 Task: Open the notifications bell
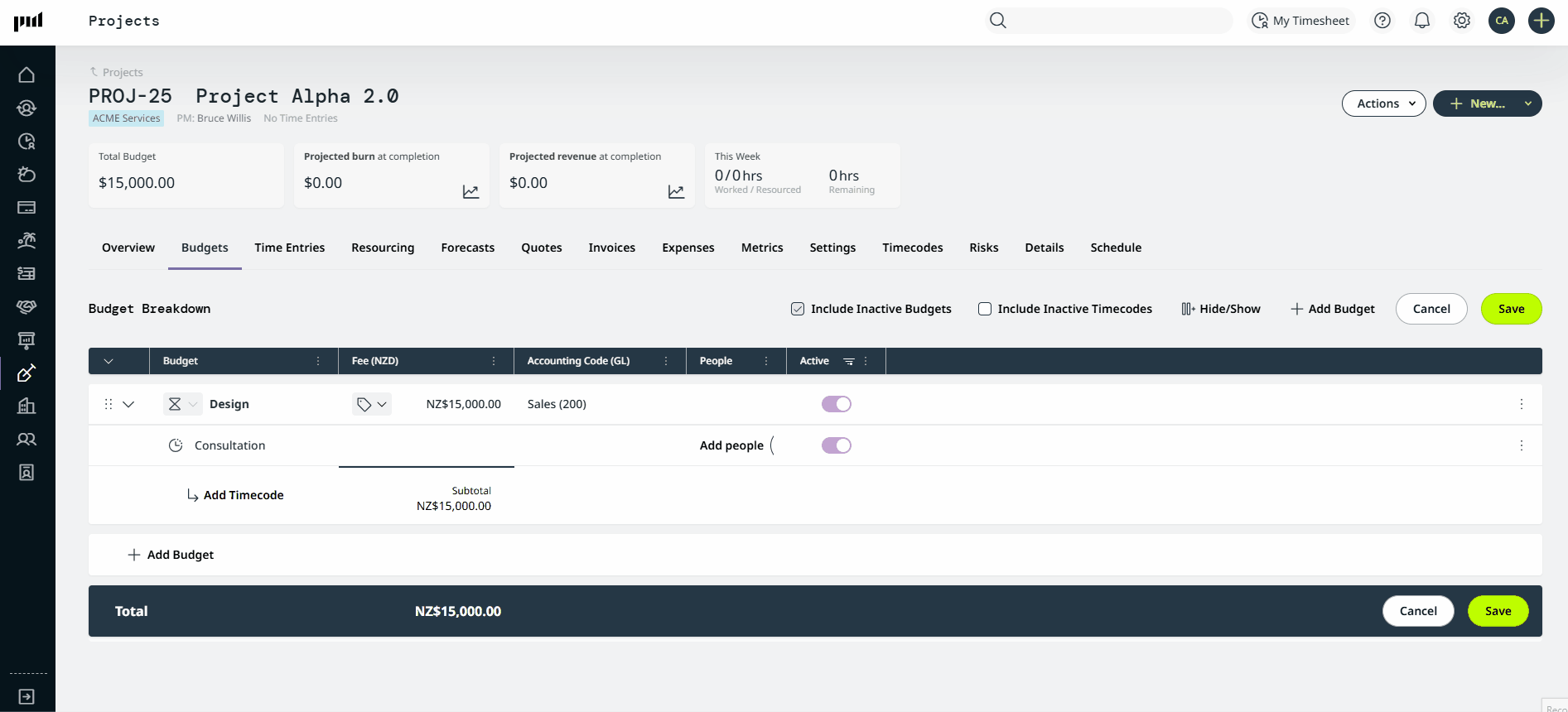tap(1422, 21)
